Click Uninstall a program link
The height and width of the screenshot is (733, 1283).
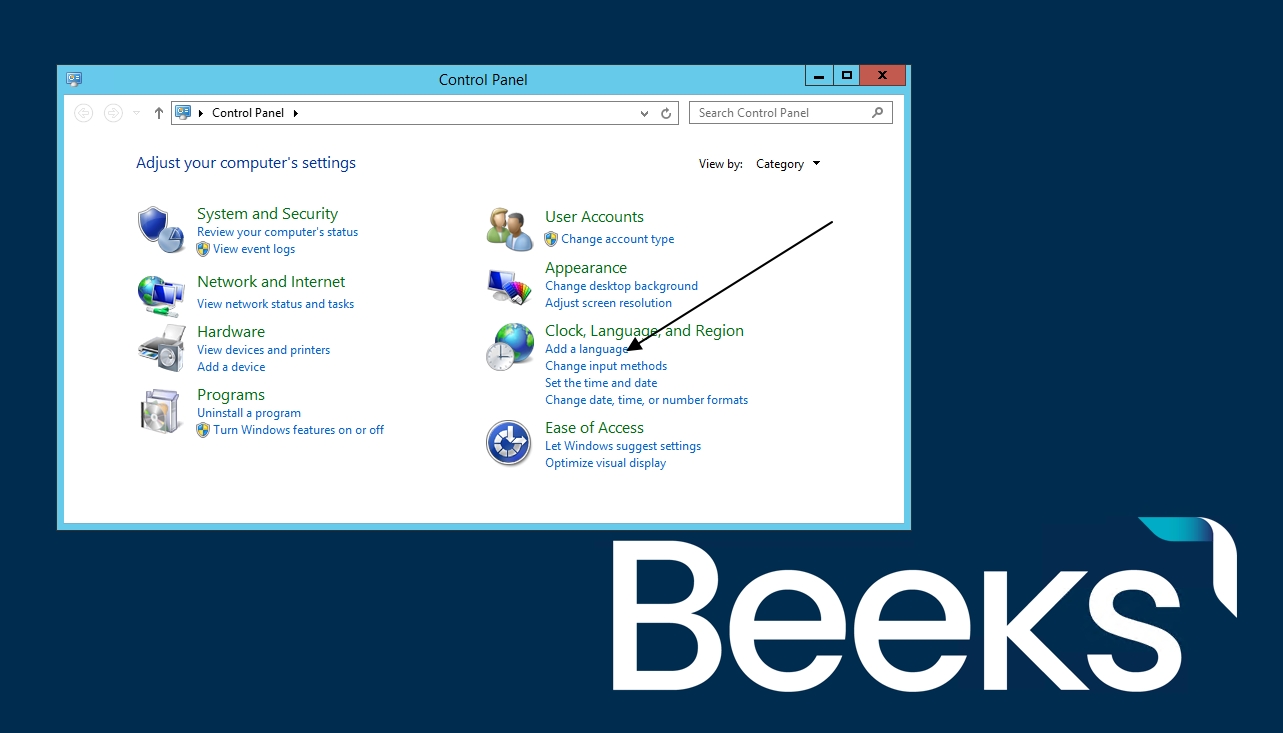[x=249, y=413]
